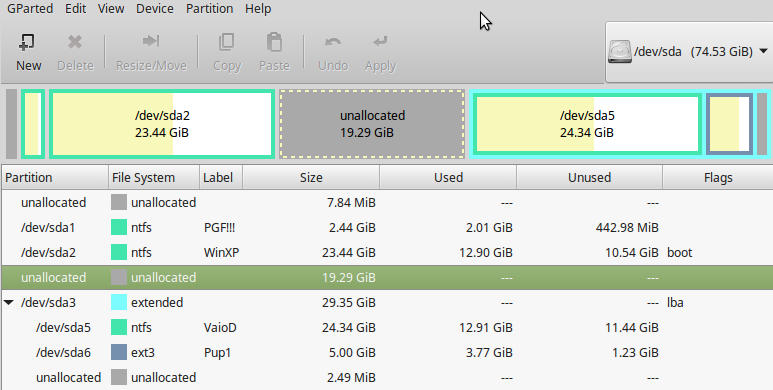Open the GParted menu

pyautogui.click(x=30, y=9)
